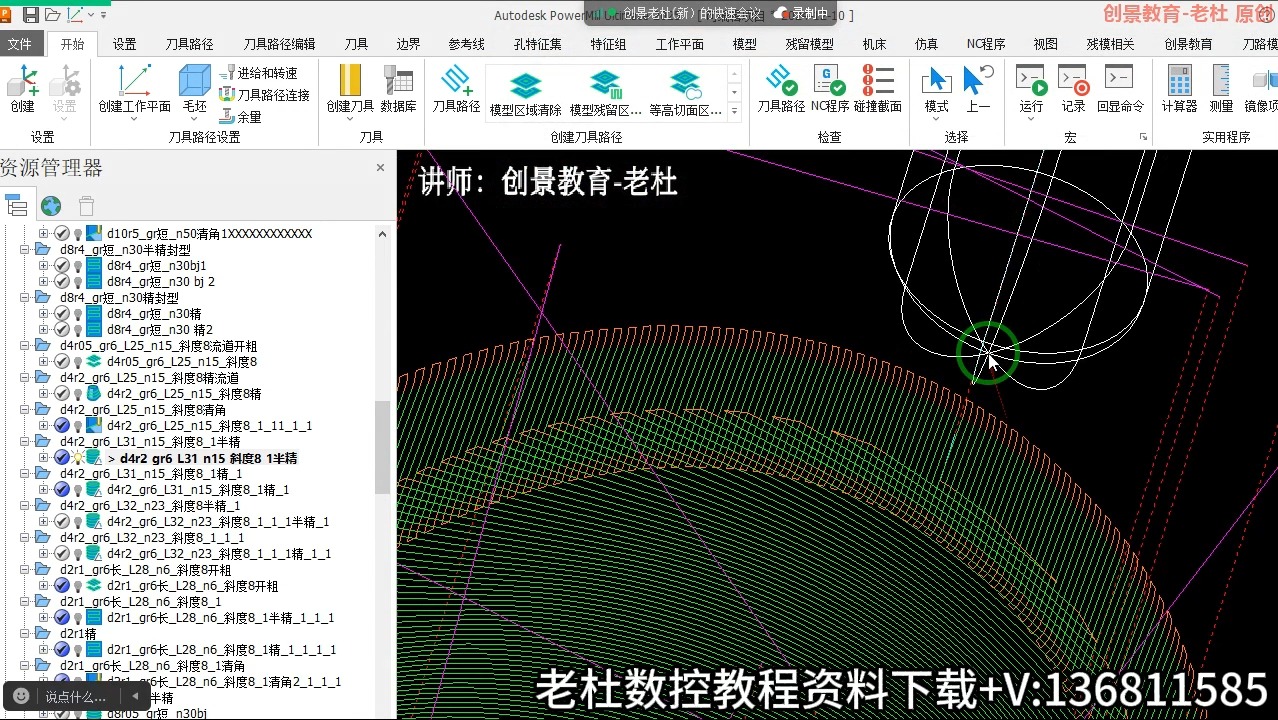Viewport: 1278px width, 720px height.
Task: Click the explorer scrollbar up arrow
Action: tap(382, 233)
